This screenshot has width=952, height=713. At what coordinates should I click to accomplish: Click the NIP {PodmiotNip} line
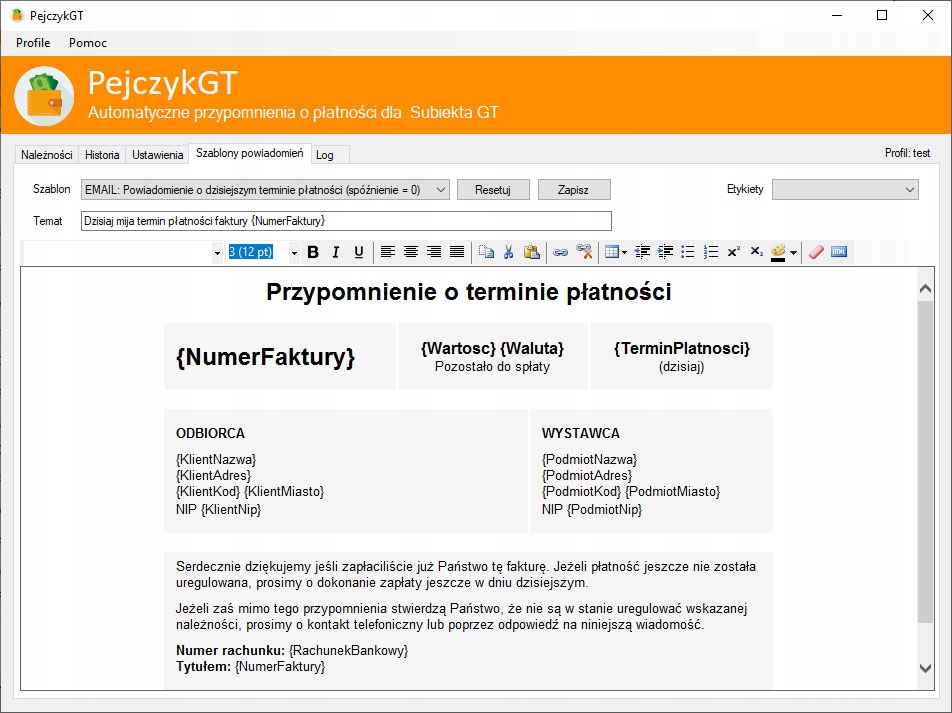pos(592,510)
